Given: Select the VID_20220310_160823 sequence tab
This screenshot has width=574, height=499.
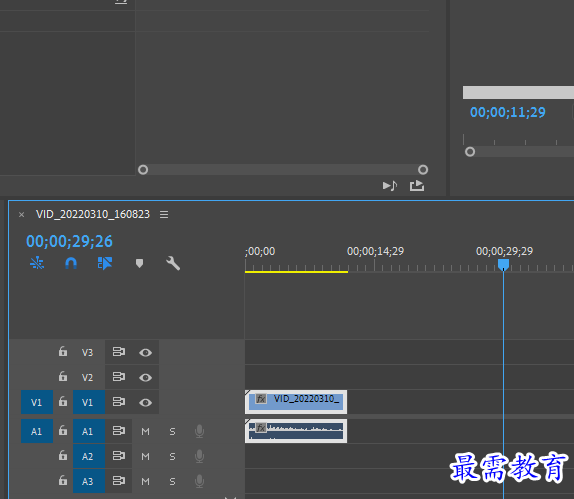Looking at the screenshot, I should (93, 214).
